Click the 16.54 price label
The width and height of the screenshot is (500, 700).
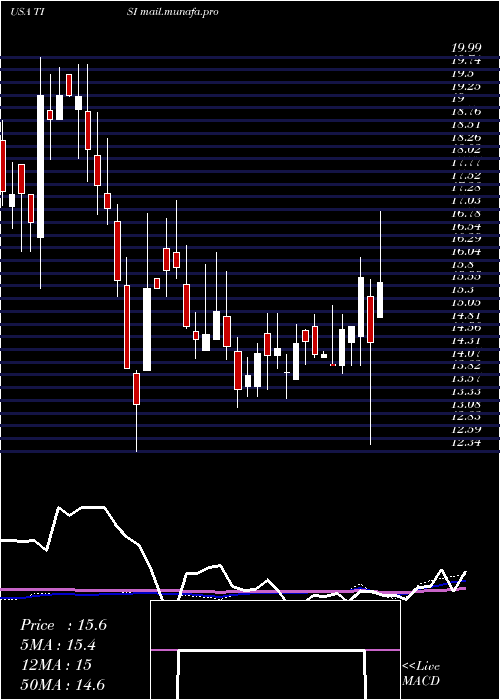(465, 226)
